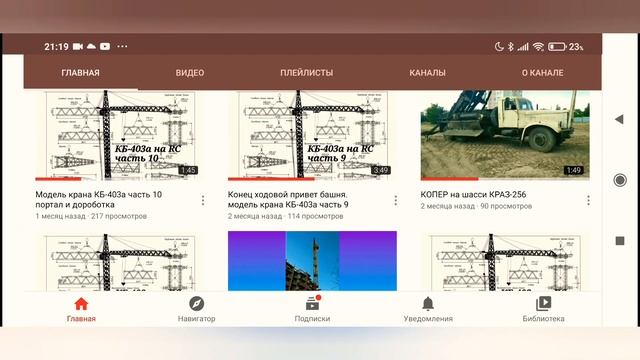Open Подписки subscriptions icon

[x=313, y=304]
